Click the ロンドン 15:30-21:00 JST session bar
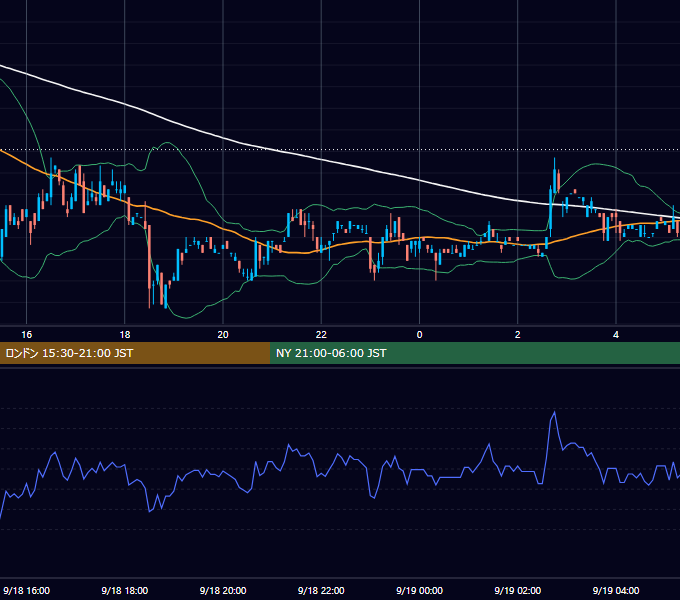Screen dimensions: 680x600 135,353
